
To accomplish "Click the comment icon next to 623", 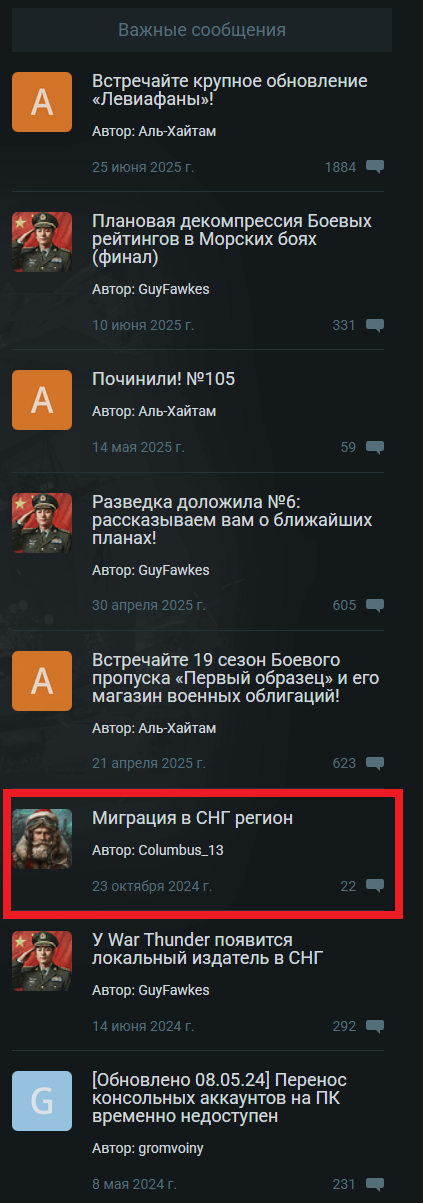I will coord(375,763).
